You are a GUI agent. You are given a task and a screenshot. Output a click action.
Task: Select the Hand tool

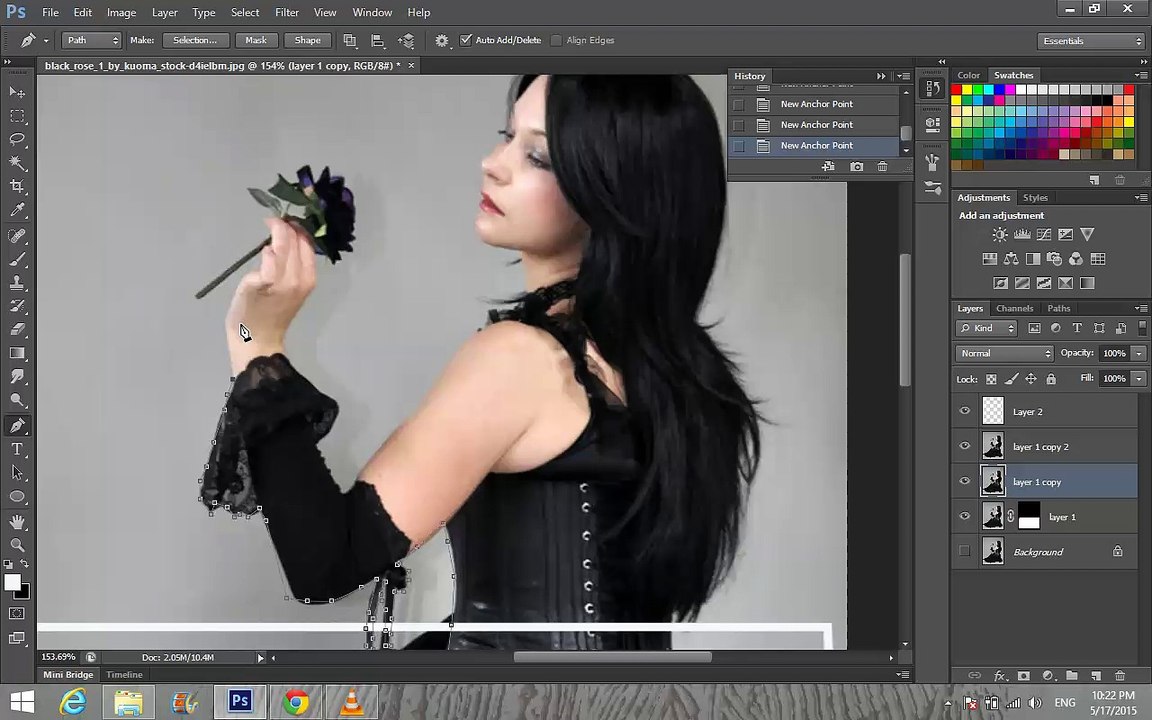coord(17,522)
